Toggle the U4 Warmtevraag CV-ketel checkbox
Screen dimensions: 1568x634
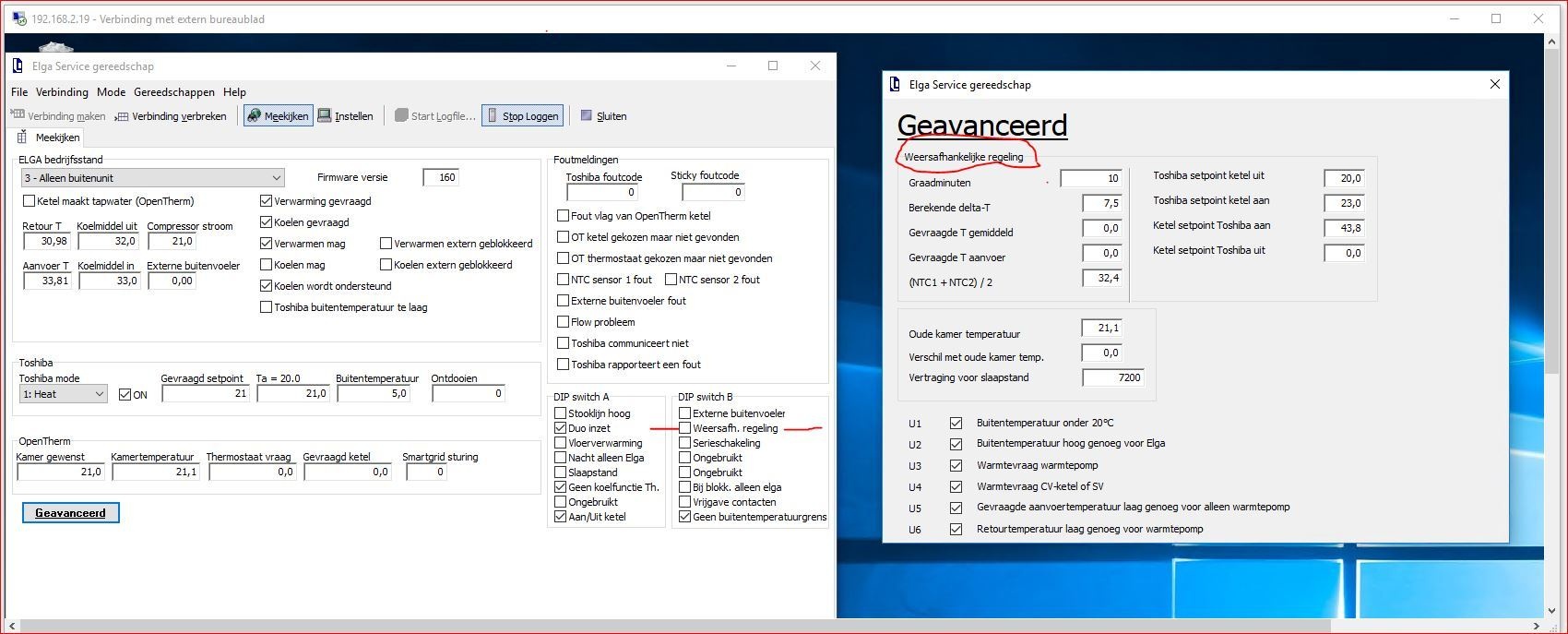pos(956,486)
